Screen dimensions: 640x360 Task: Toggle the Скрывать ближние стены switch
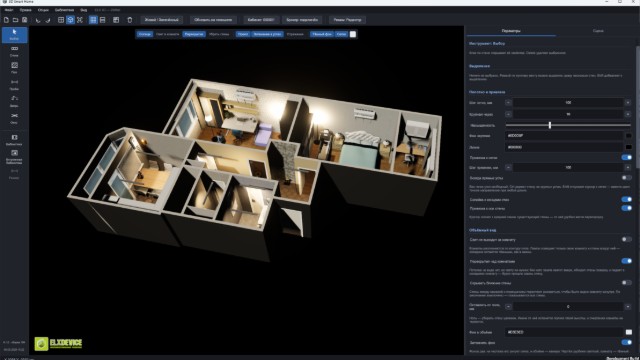[x=626, y=282]
